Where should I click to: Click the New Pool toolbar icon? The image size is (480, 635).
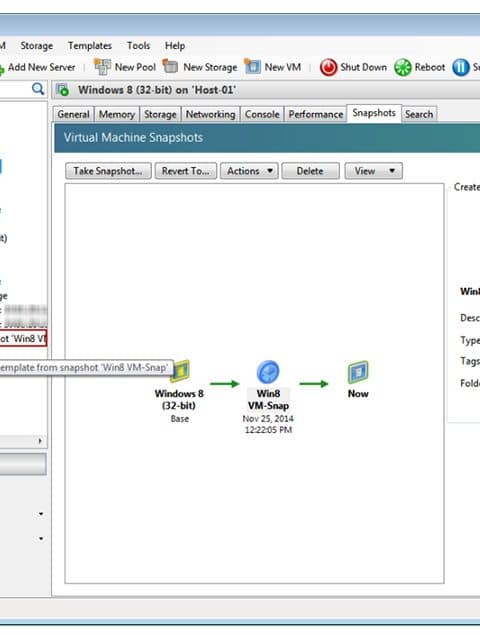coord(102,67)
